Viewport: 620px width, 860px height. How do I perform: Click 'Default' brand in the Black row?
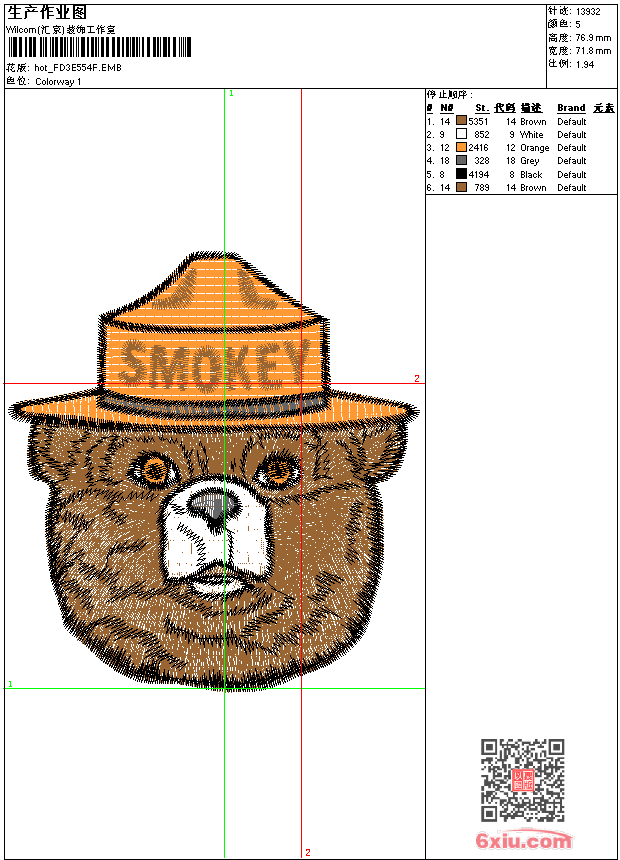pos(572,174)
